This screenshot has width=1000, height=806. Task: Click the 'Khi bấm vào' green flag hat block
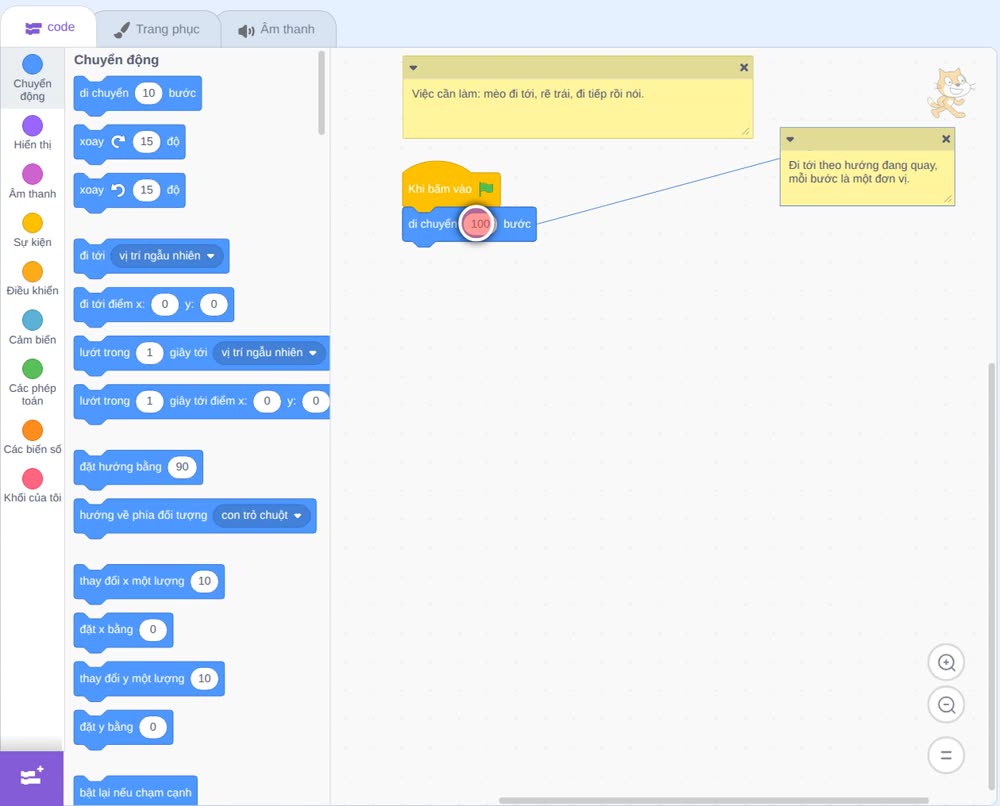[x=451, y=187]
